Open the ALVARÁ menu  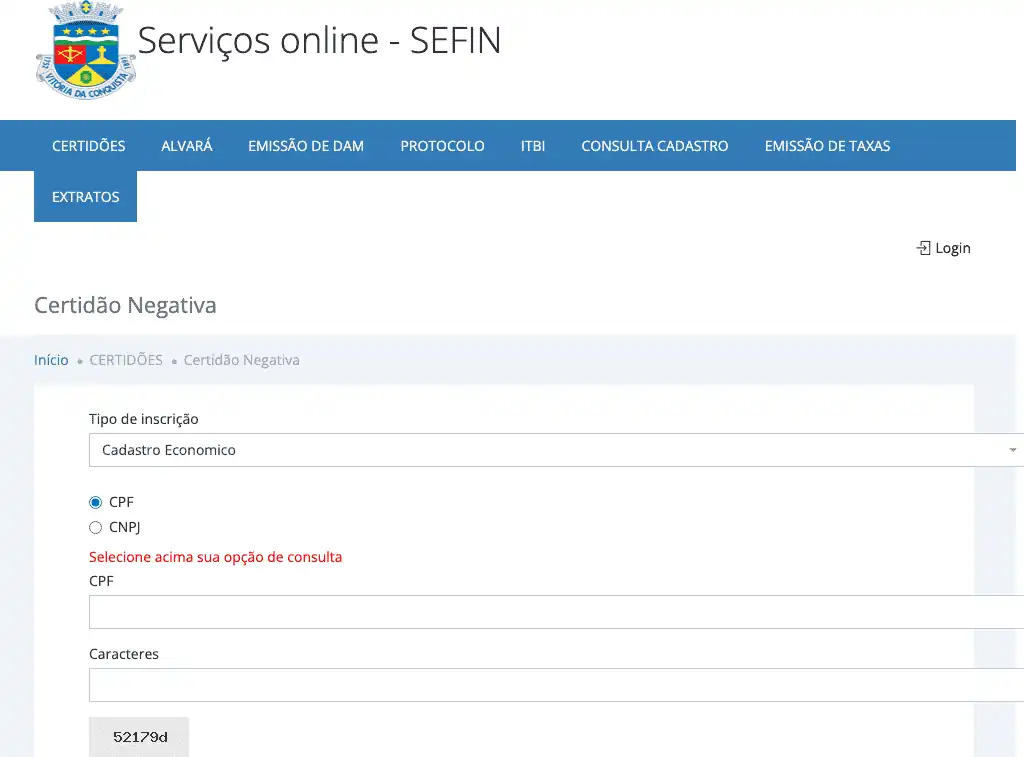(187, 146)
